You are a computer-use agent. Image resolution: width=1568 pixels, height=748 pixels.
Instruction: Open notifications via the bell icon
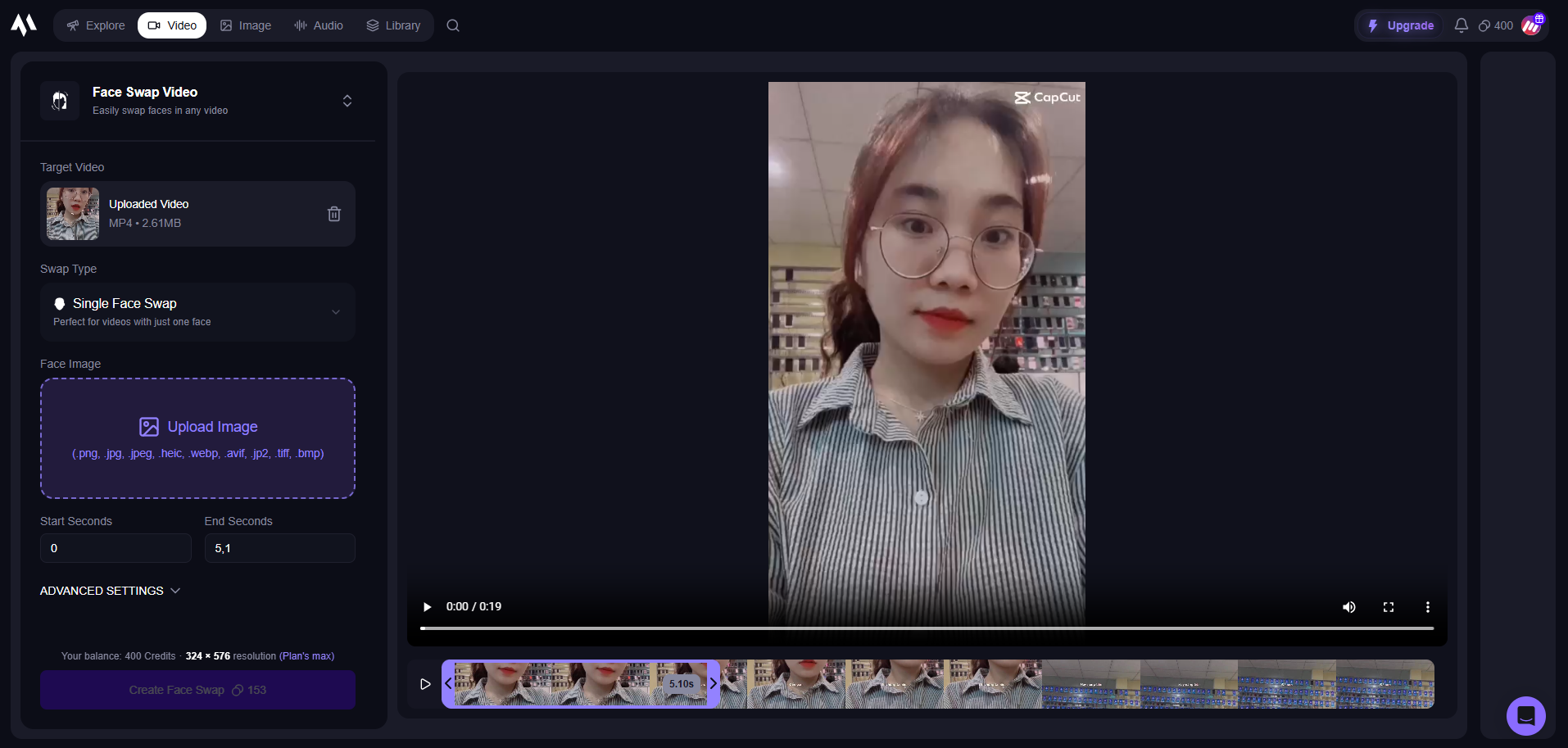pos(1461,25)
